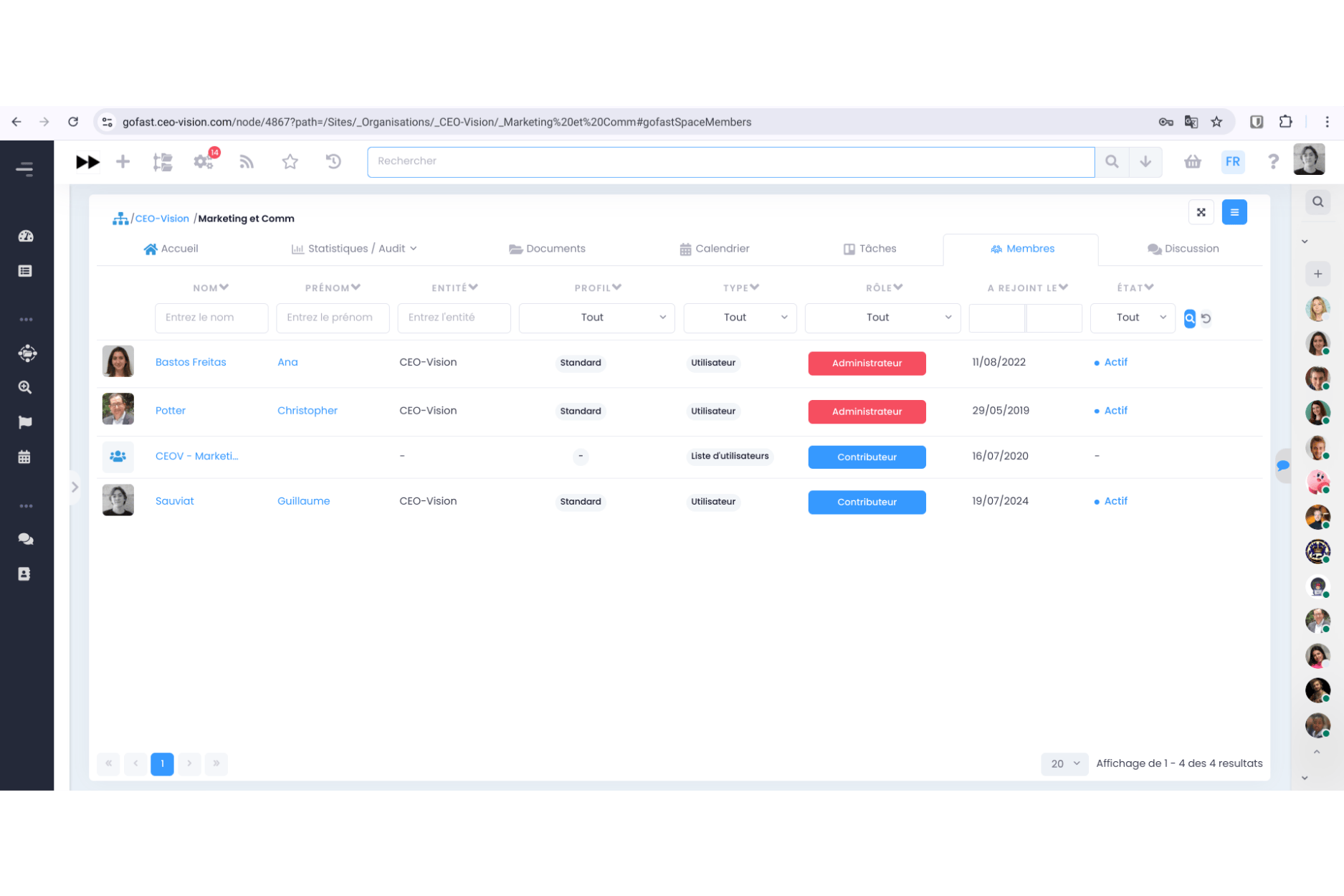Reset member filters with the reset icon
The height and width of the screenshot is (896, 1344).
tap(1206, 318)
